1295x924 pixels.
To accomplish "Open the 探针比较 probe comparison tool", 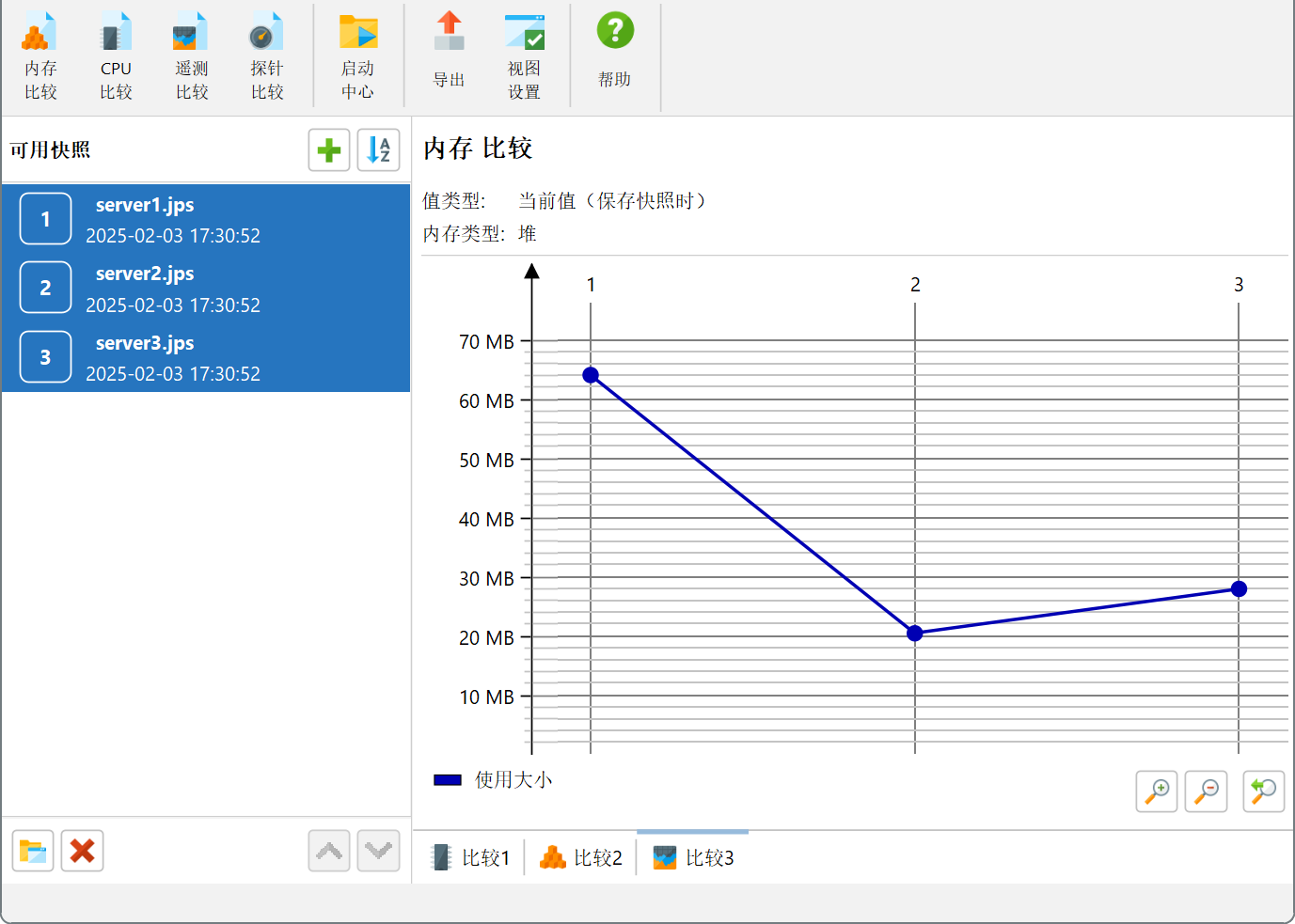I will tap(266, 56).
